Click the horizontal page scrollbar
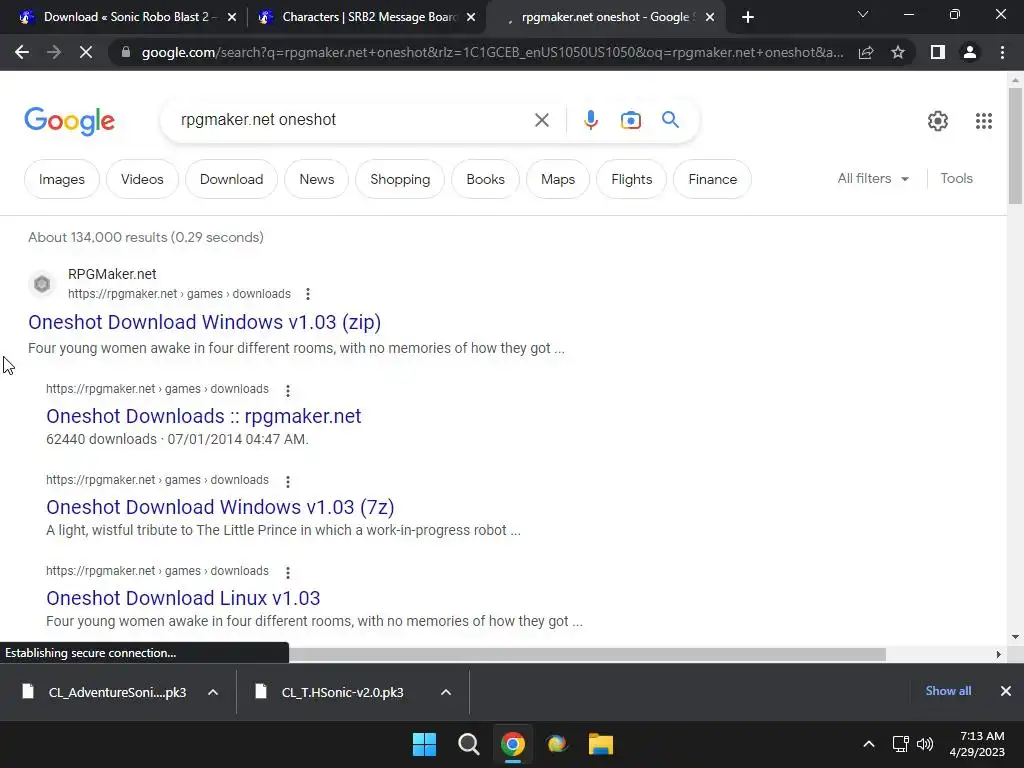 point(586,654)
